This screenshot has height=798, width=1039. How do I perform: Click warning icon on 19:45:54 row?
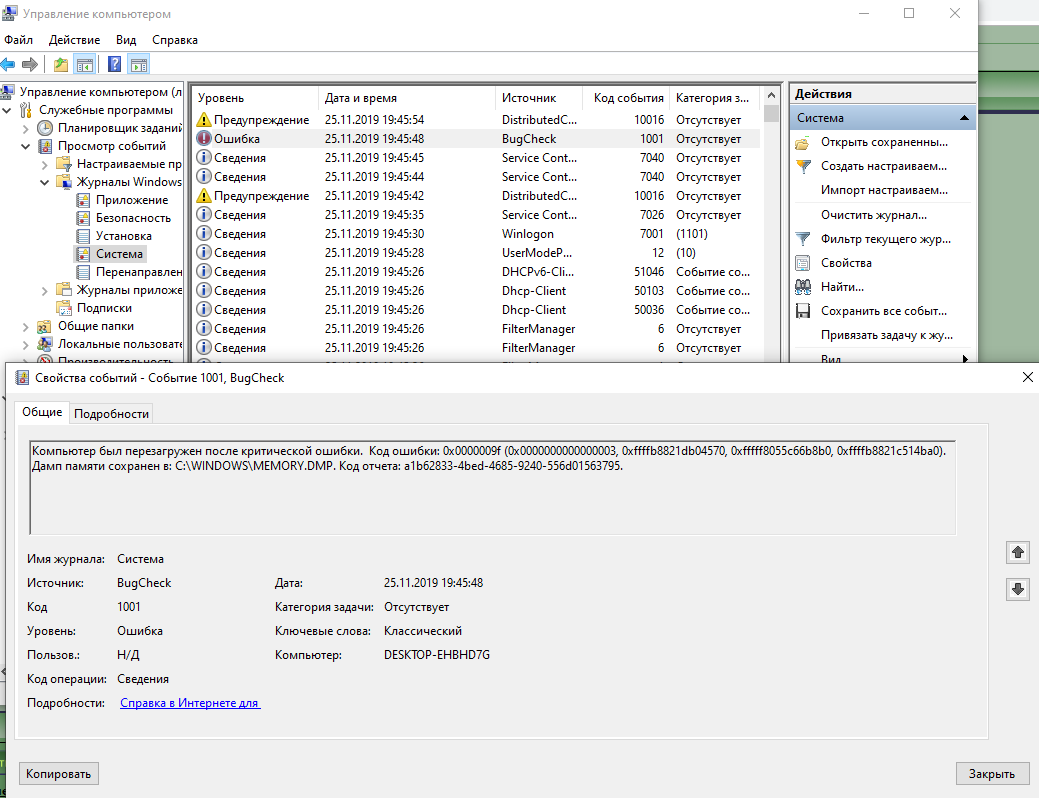tap(203, 120)
